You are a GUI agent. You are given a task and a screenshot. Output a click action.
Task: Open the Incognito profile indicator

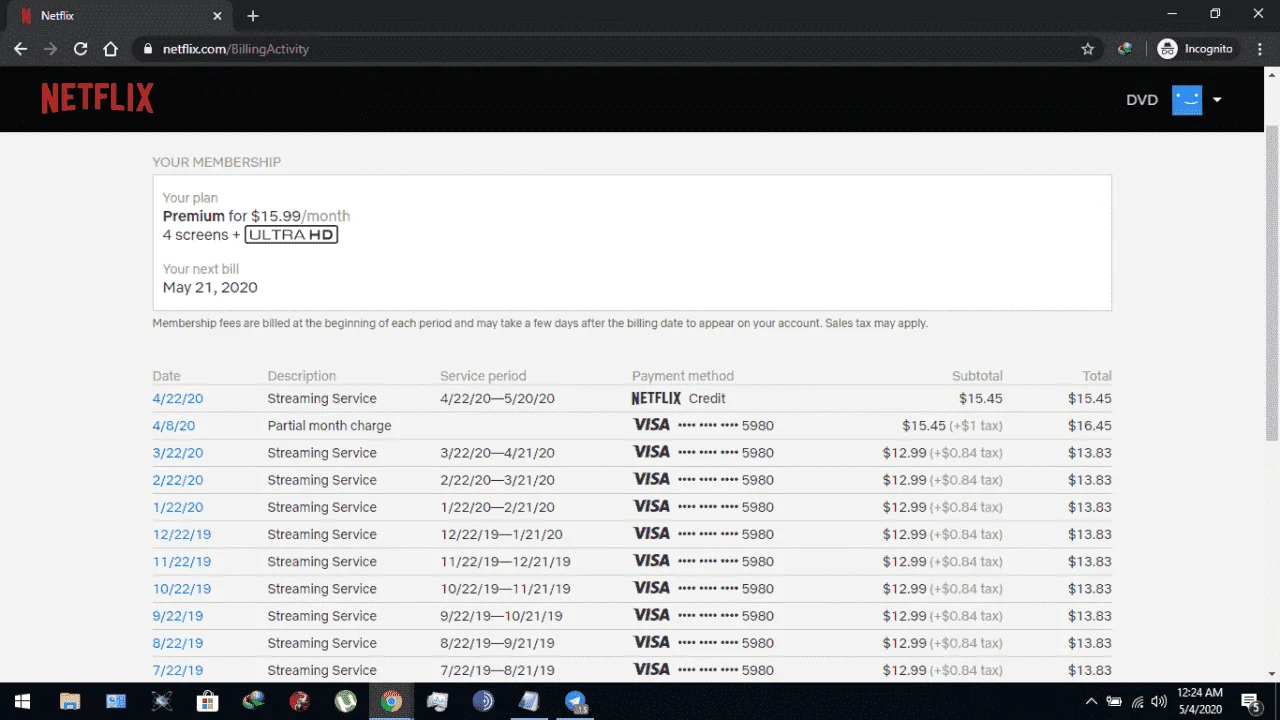1197,49
